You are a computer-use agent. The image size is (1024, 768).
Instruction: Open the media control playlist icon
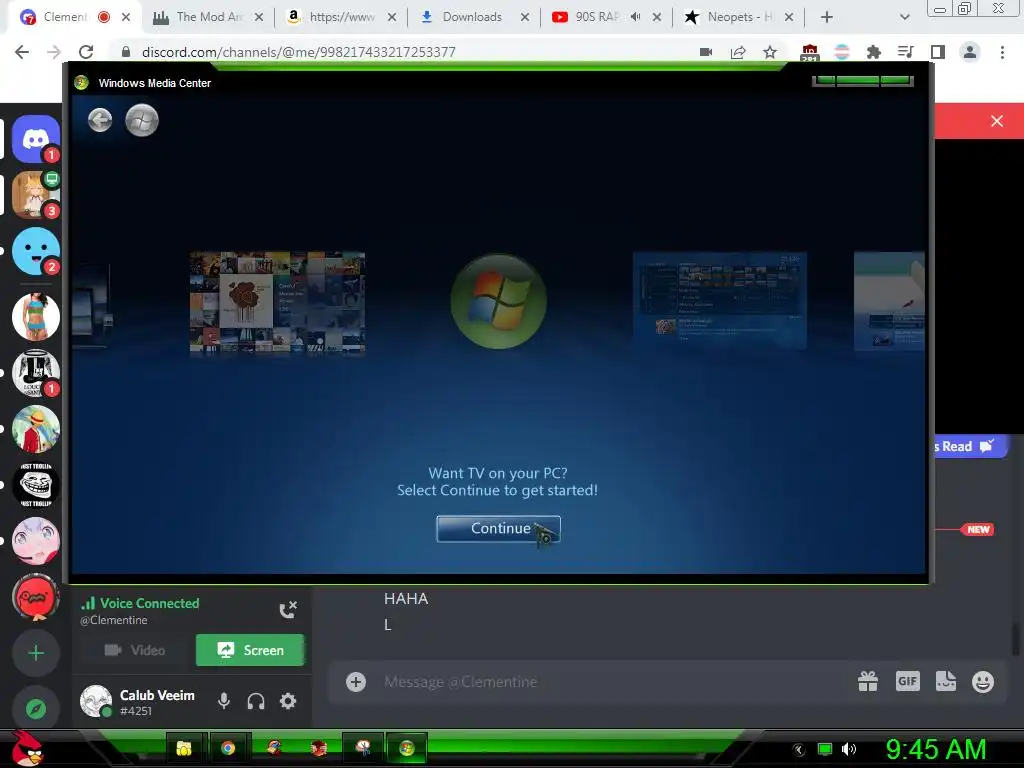click(906, 52)
